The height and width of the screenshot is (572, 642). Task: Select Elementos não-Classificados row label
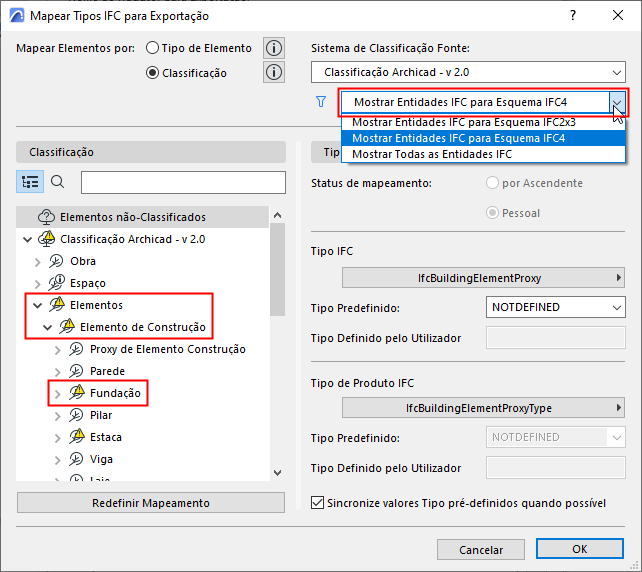(x=133, y=217)
